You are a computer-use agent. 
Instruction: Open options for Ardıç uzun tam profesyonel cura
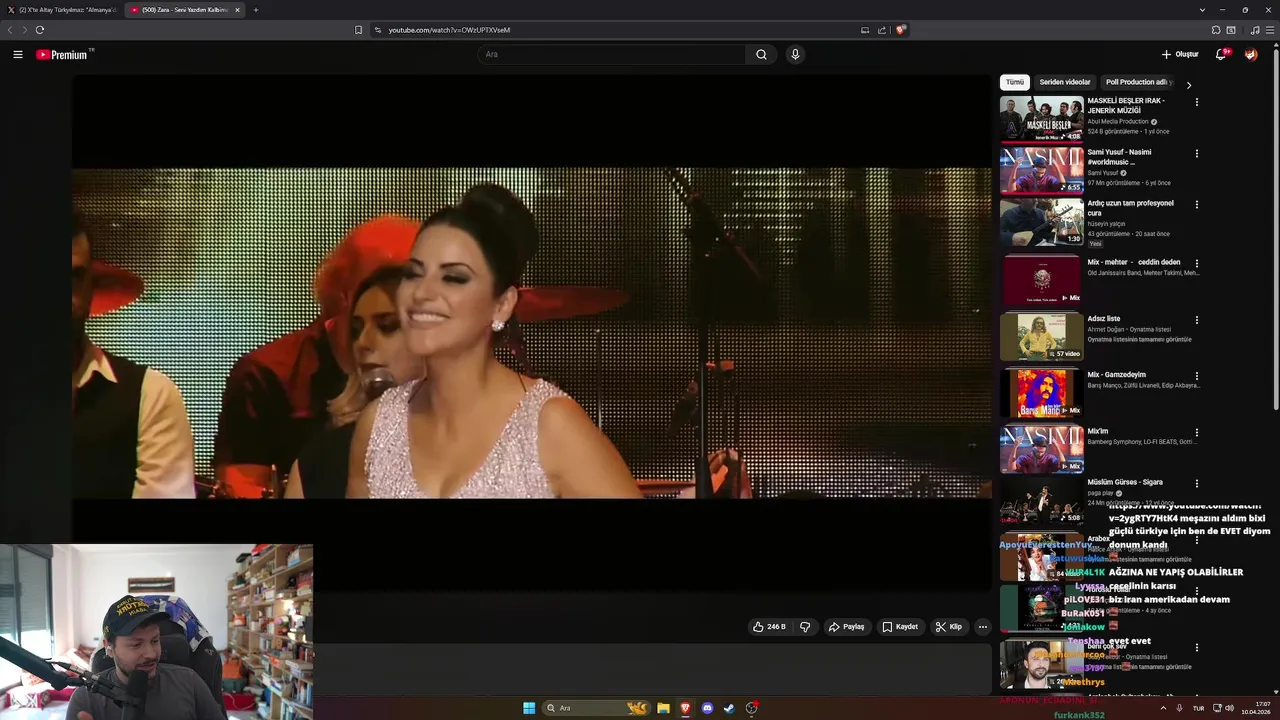click(x=1197, y=205)
